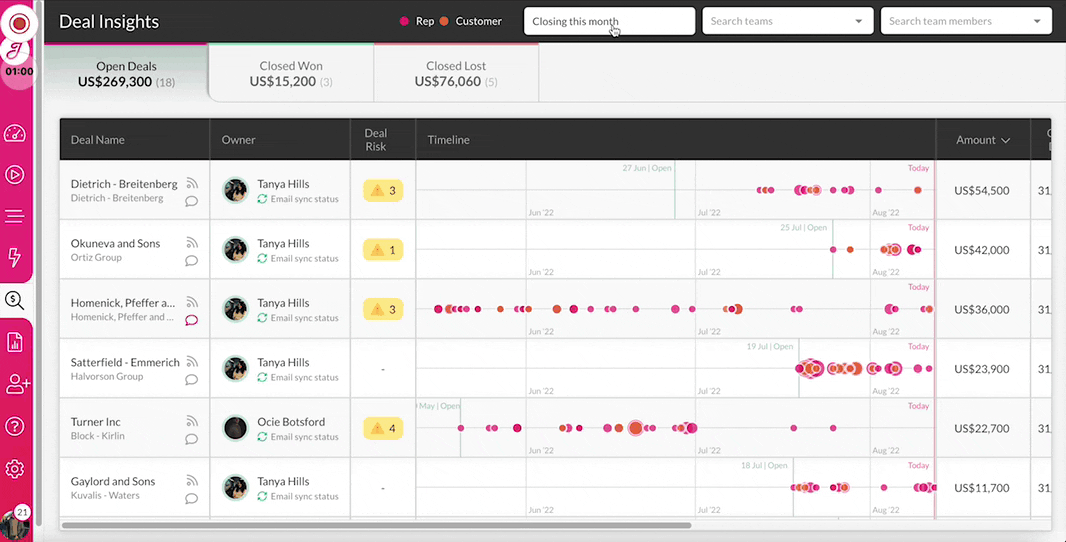Click the red record button in sidebar
Image resolution: width=1066 pixels, height=542 pixels.
tap(19, 24)
